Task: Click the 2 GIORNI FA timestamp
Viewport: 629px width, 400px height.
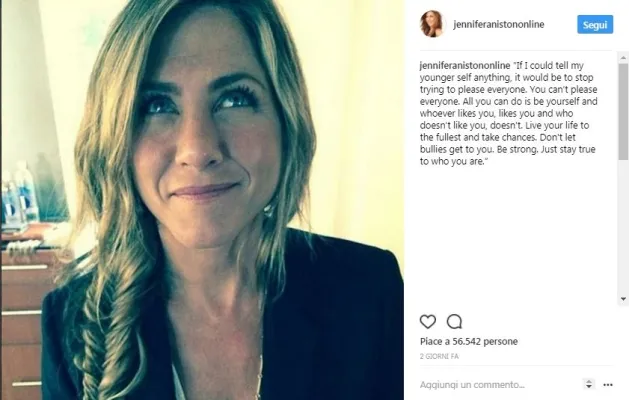Action: (440, 356)
